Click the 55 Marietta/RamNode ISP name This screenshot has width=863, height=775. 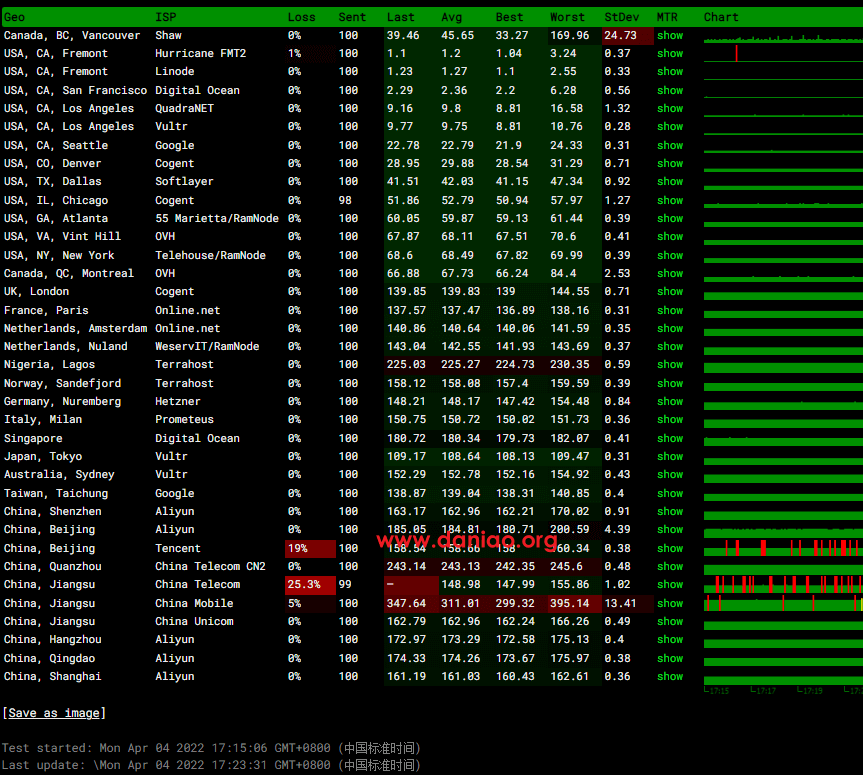(x=217, y=219)
